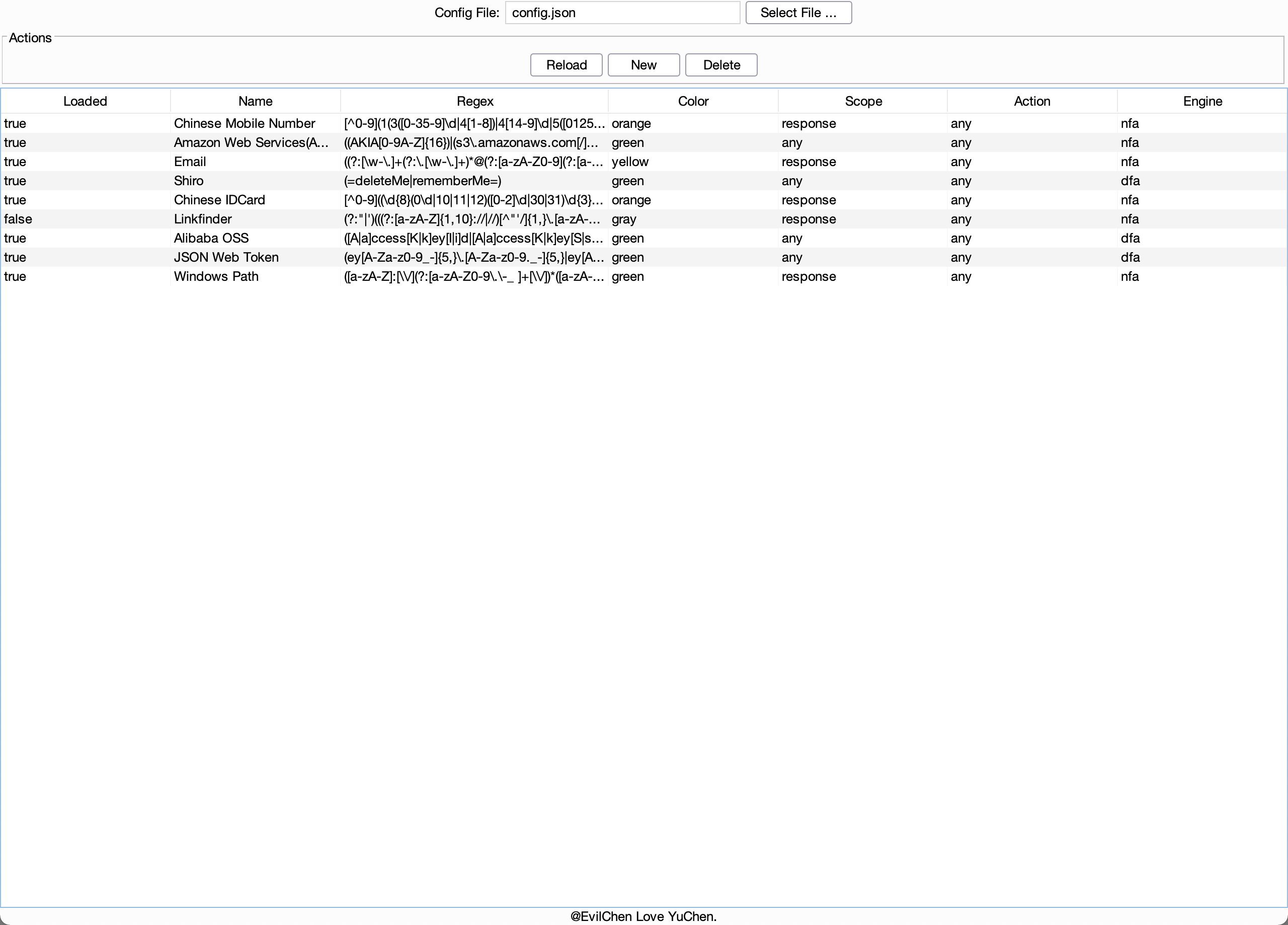1288x925 pixels.
Task: Click the Scope column header
Action: (863, 101)
